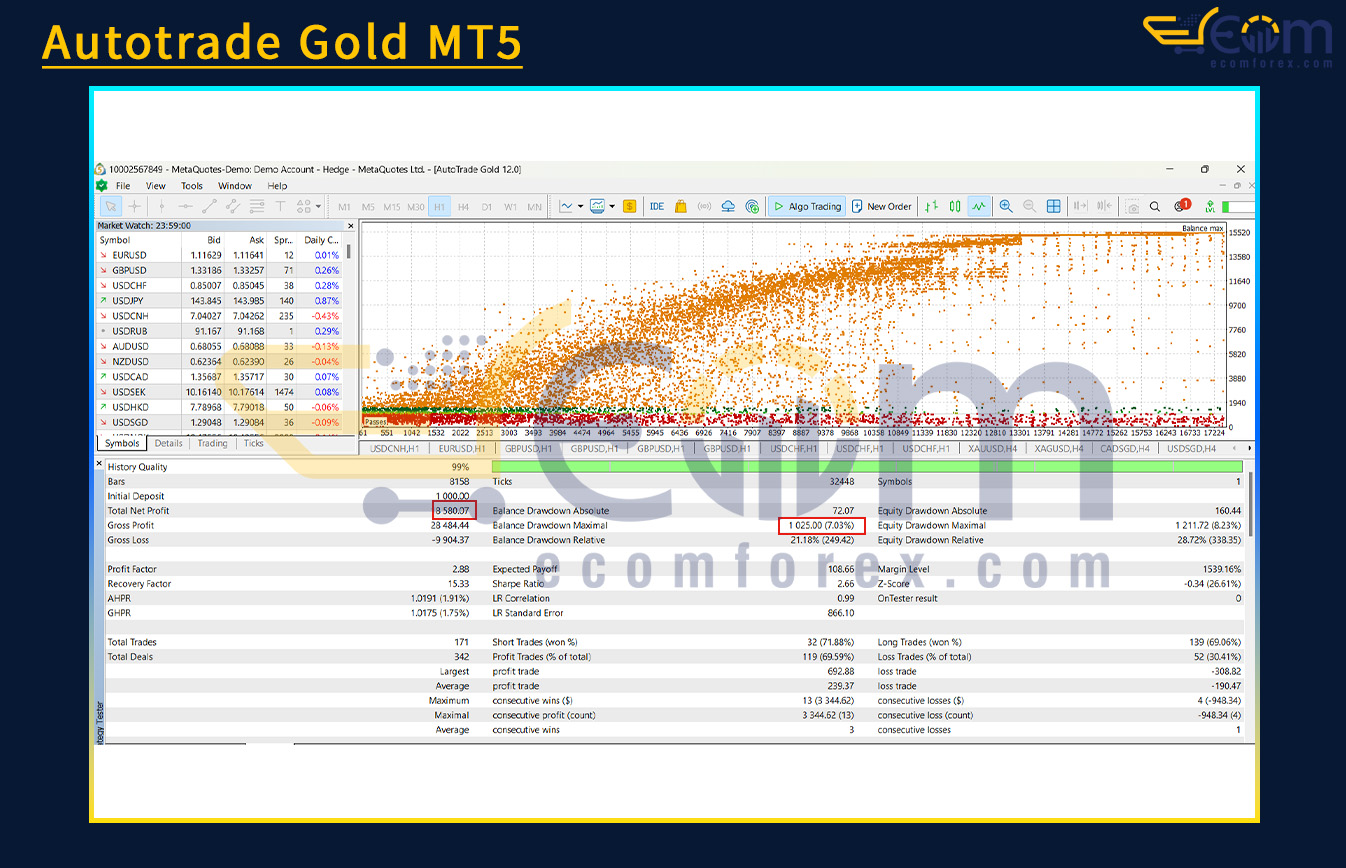Open the Tools menu
Viewport: 1346px width, 868px height.
pyautogui.click(x=191, y=186)
